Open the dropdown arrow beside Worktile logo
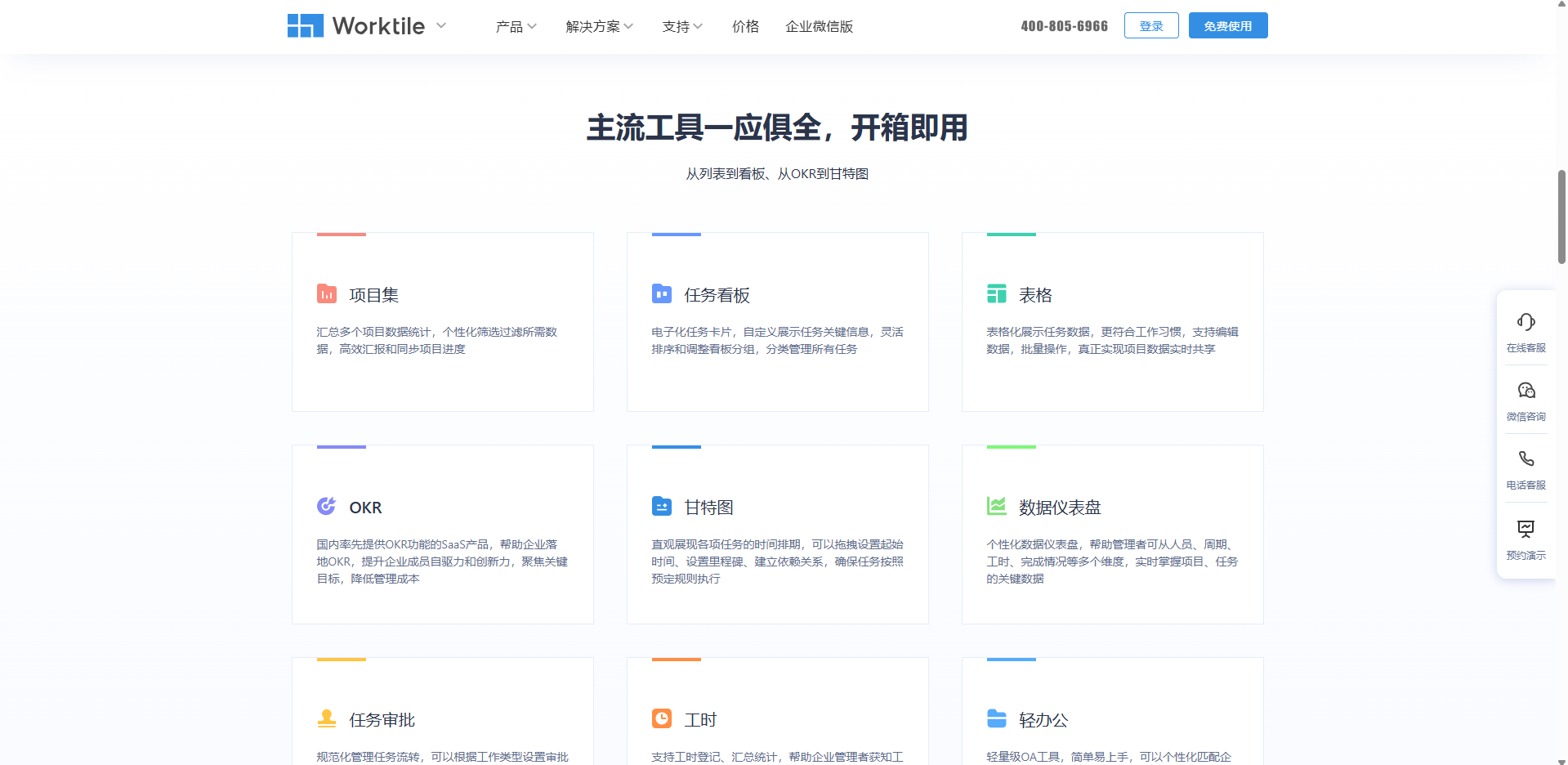Viewport: 1568px width, 765px height. pos(441,25)
